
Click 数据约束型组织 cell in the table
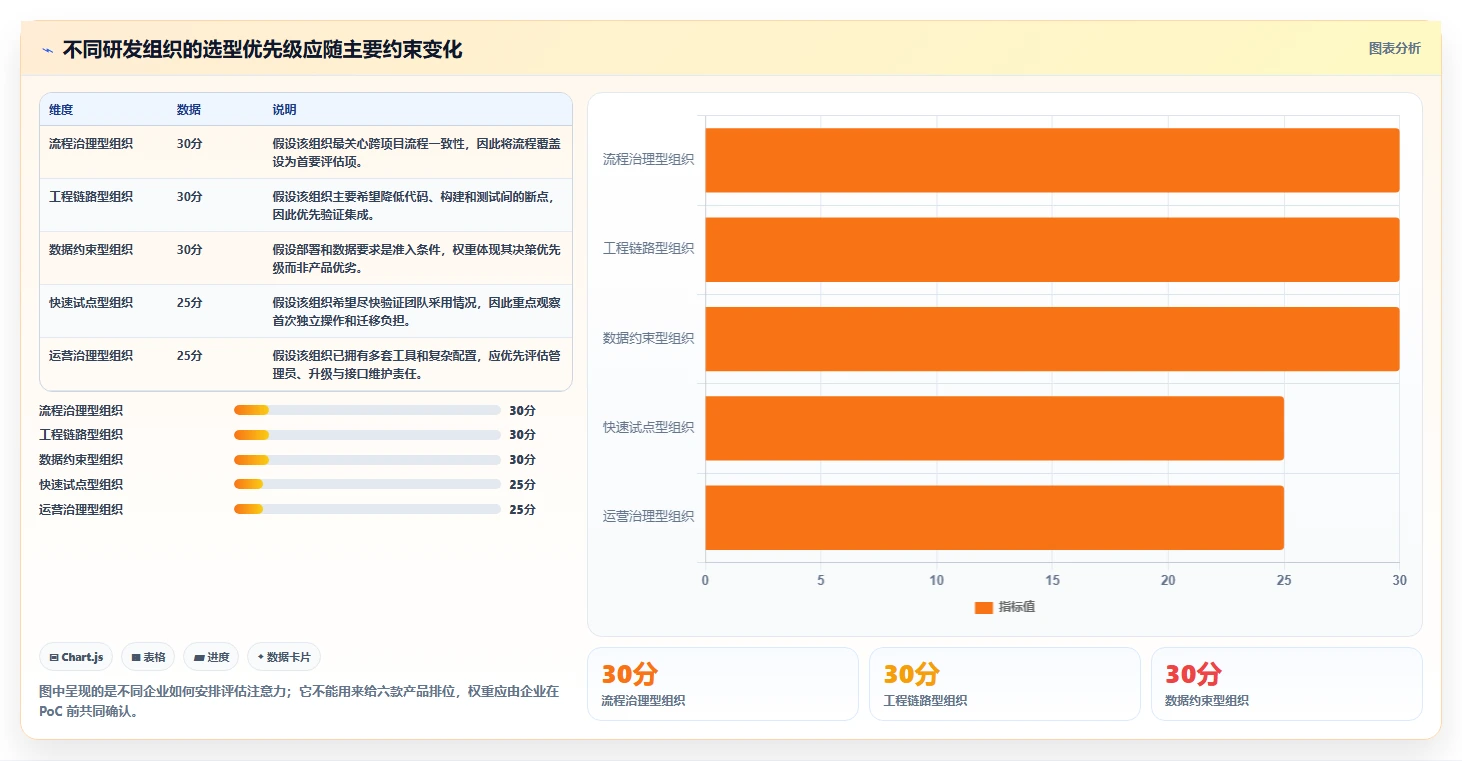(x=91, y=250)
